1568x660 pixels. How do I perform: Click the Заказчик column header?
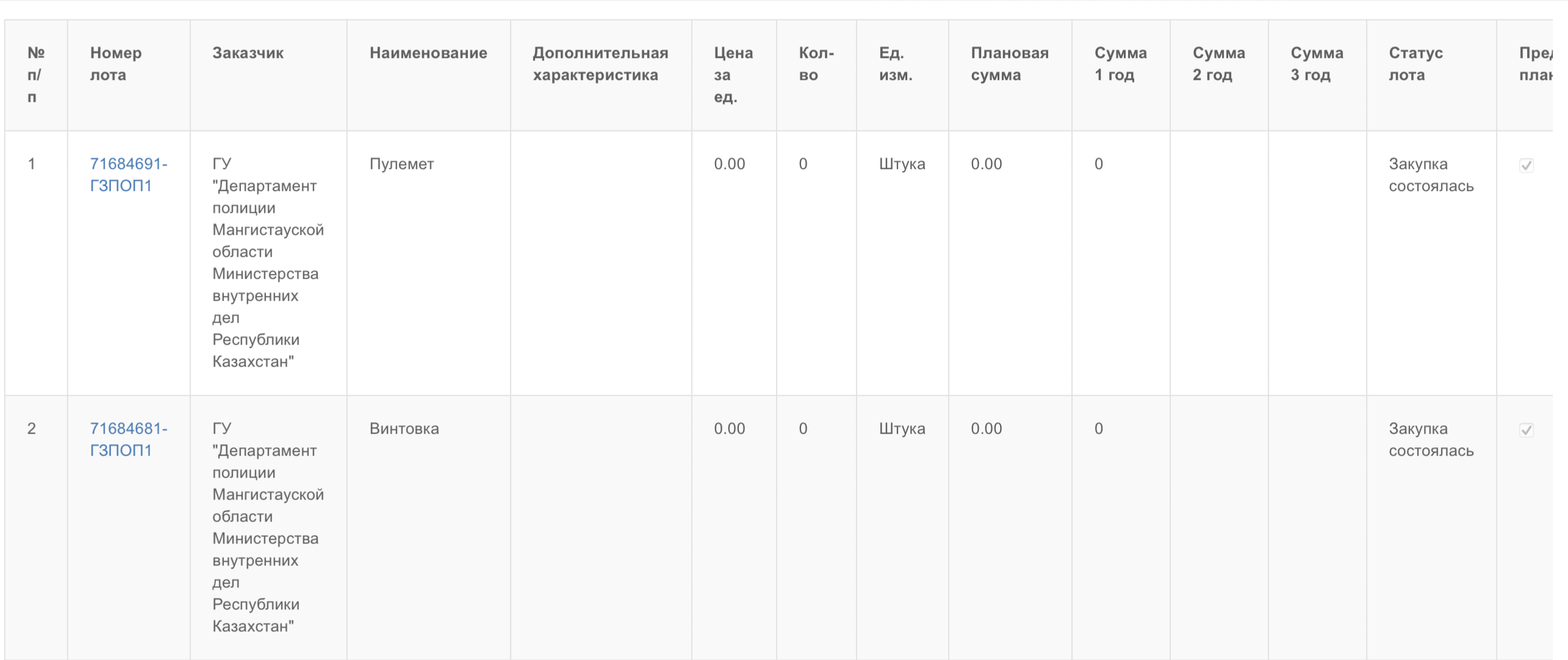coord(248,53)
